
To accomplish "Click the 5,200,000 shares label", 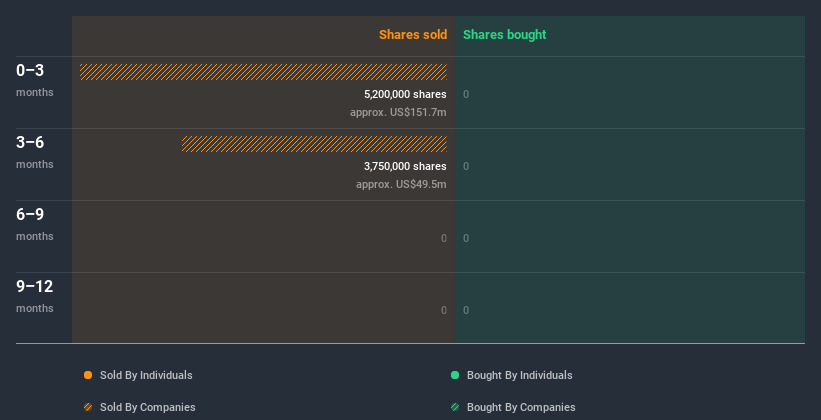I will (405, 94).
